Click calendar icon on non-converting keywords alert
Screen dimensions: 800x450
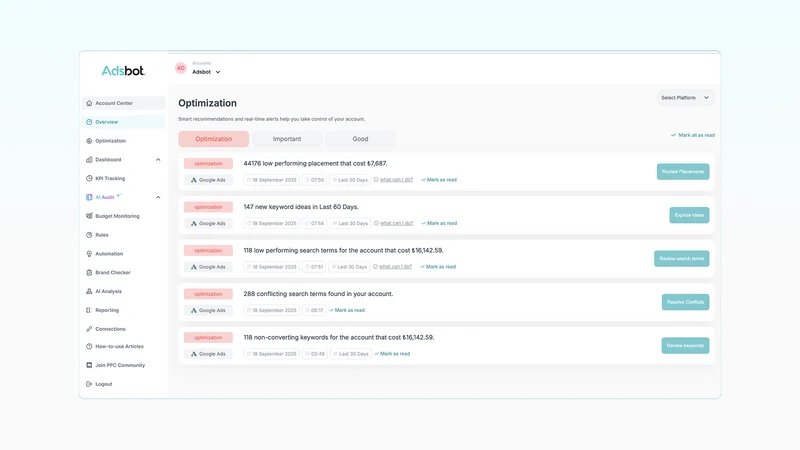(249, 354)
